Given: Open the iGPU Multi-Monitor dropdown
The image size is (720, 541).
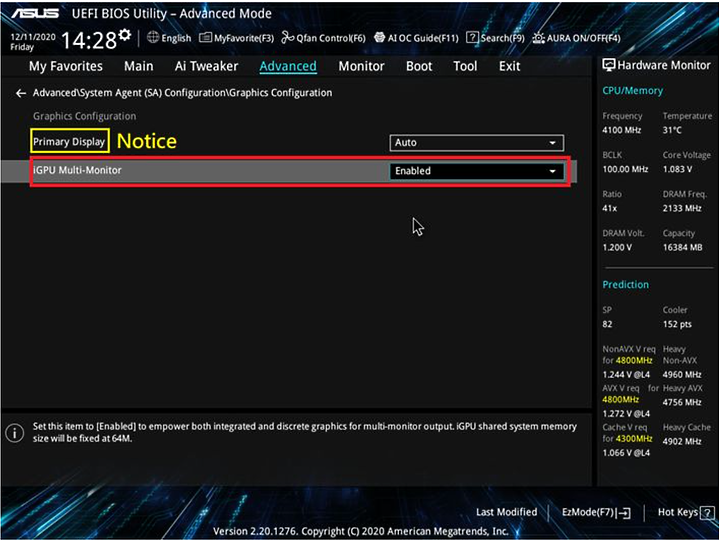Looking at the screenshot, I should [x=477, y=171].
